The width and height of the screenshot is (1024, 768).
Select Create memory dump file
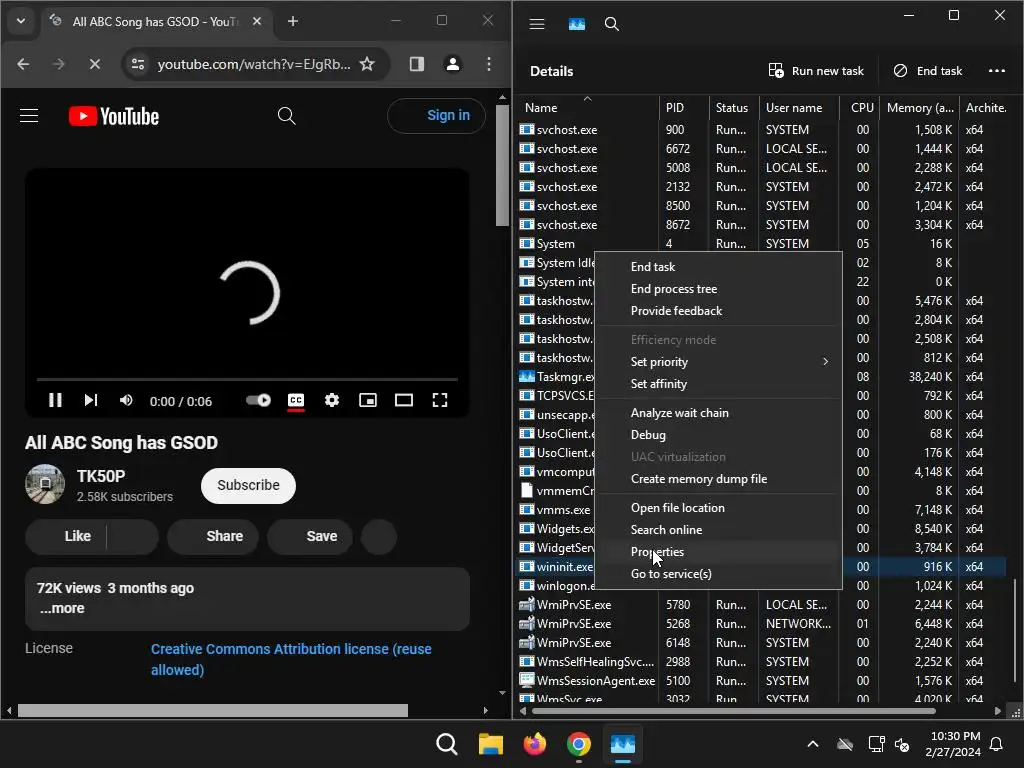pos(699,479)
